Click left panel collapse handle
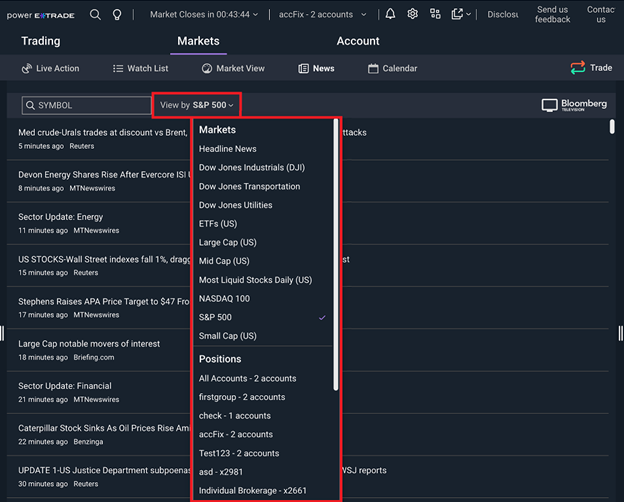The width and height of the screenshot is (624, 502). tap(2, 333)
